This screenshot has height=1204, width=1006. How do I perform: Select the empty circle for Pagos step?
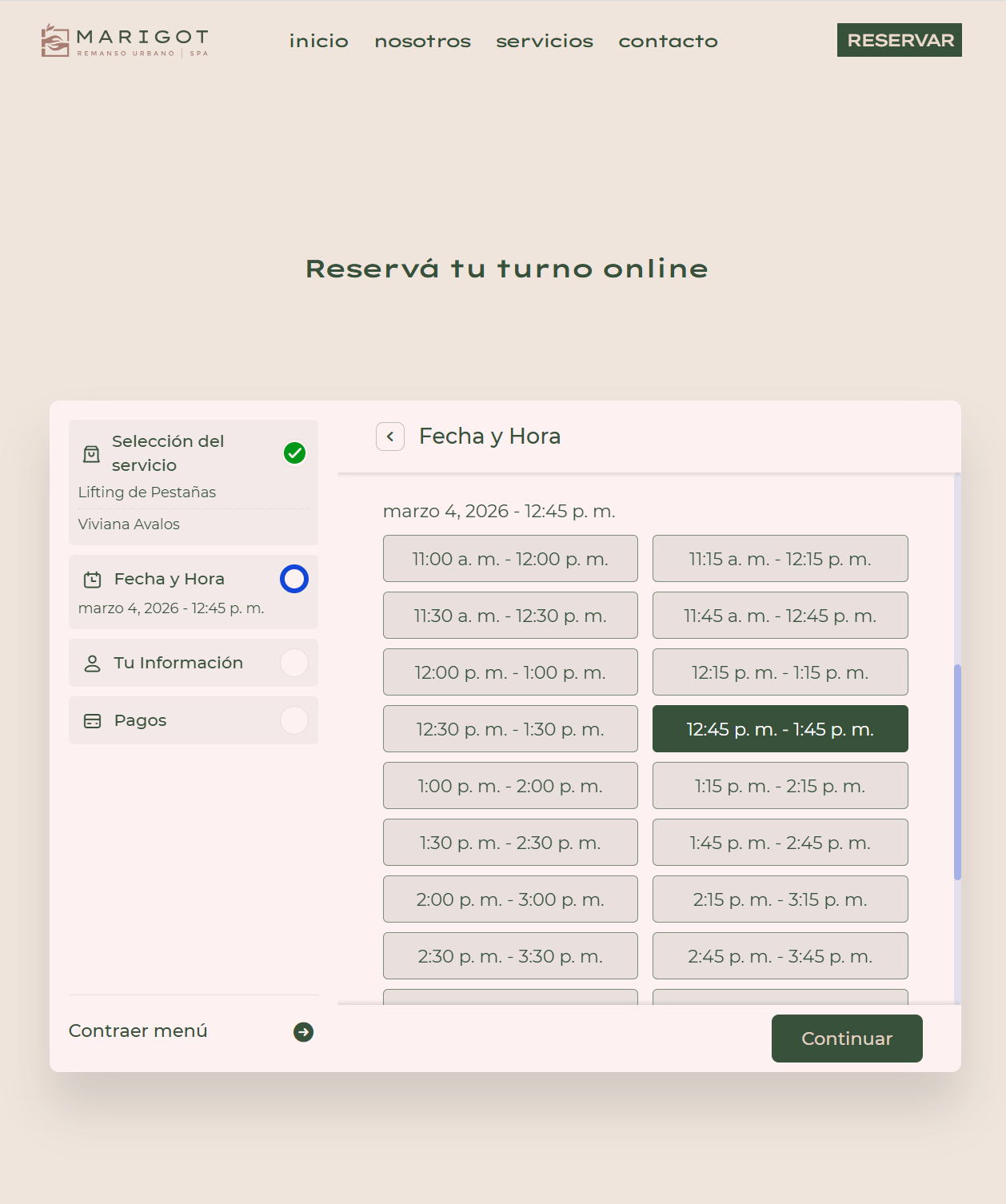[x=294, y=720]
